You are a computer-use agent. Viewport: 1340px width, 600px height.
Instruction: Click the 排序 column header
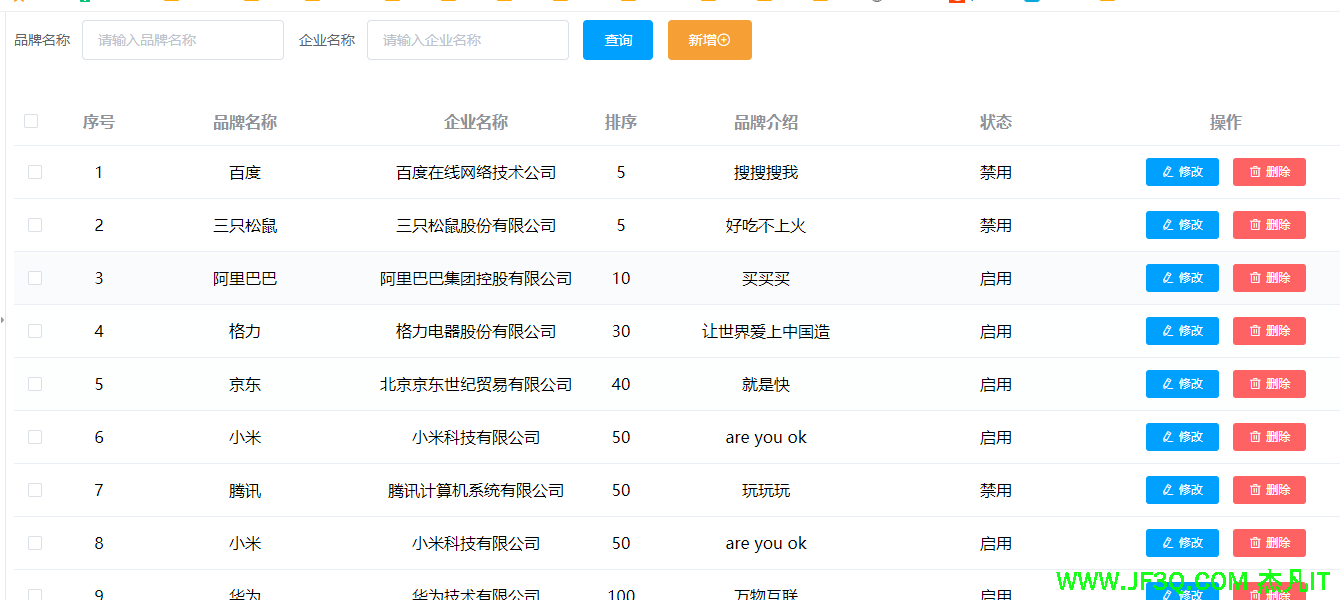[620, 121]
